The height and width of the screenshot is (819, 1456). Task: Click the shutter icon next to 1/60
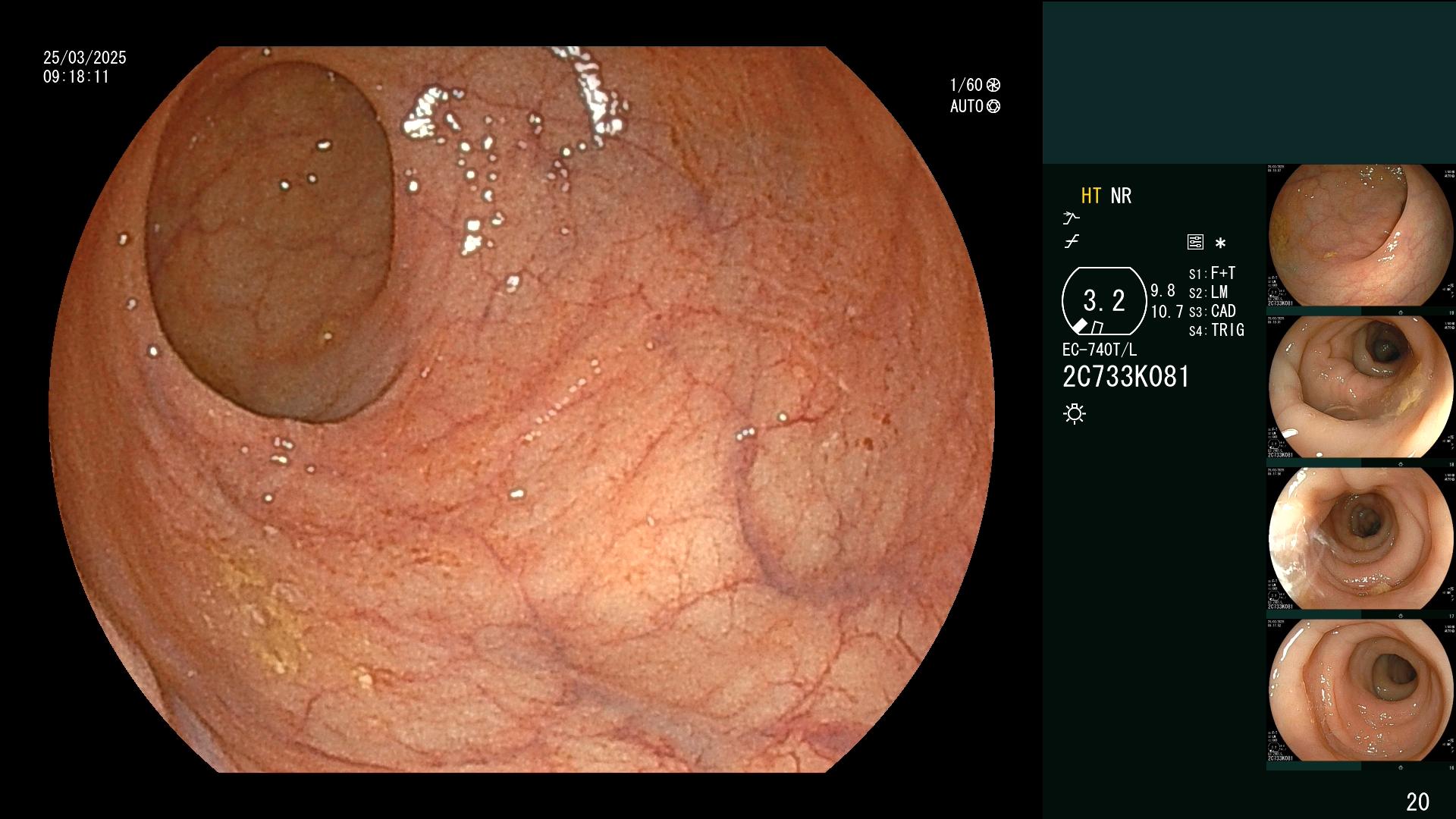click(x=993, y=85)
